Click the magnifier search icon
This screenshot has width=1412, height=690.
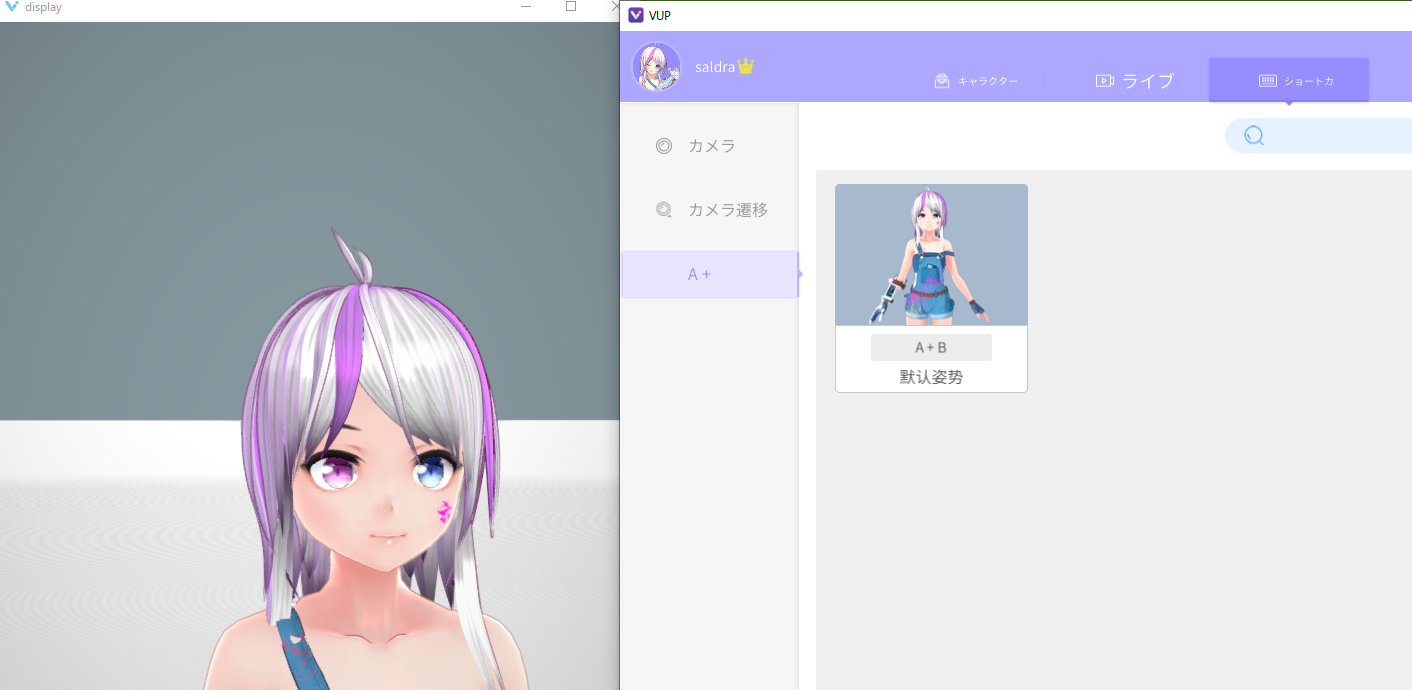coord(1254,136)
